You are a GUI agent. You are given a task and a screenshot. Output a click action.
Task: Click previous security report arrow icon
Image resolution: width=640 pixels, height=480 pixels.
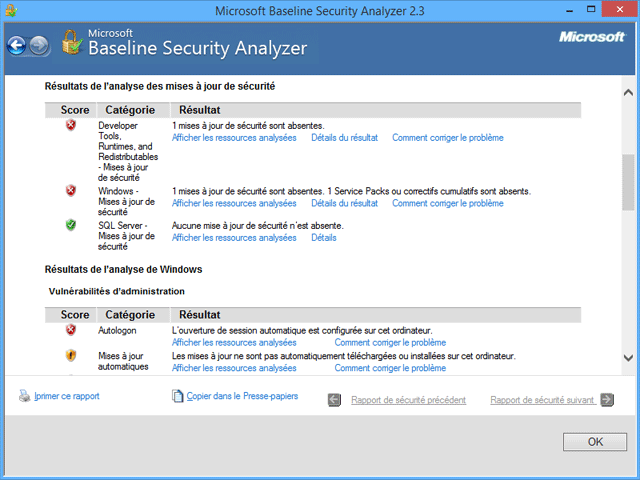click(335, 400)
